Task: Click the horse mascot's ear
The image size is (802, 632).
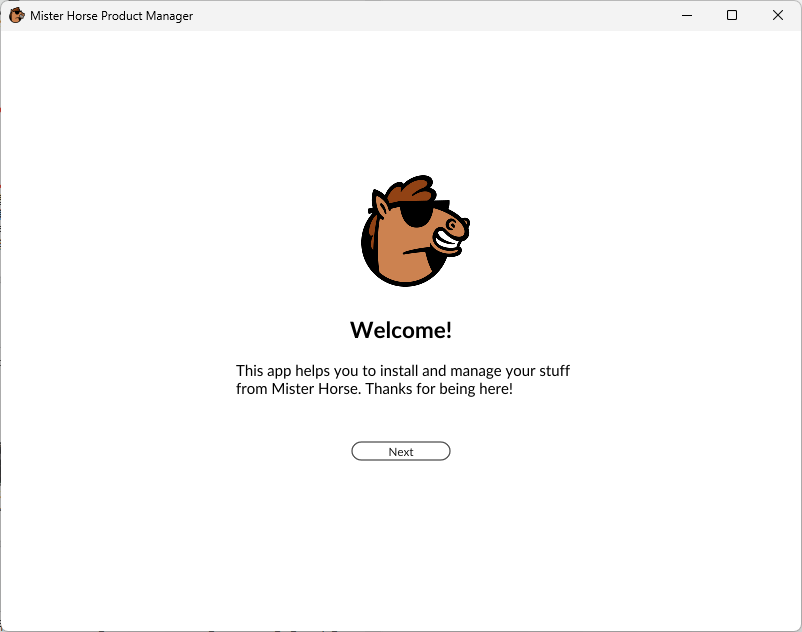Action: pyautogui.click(x=380, y=205)
